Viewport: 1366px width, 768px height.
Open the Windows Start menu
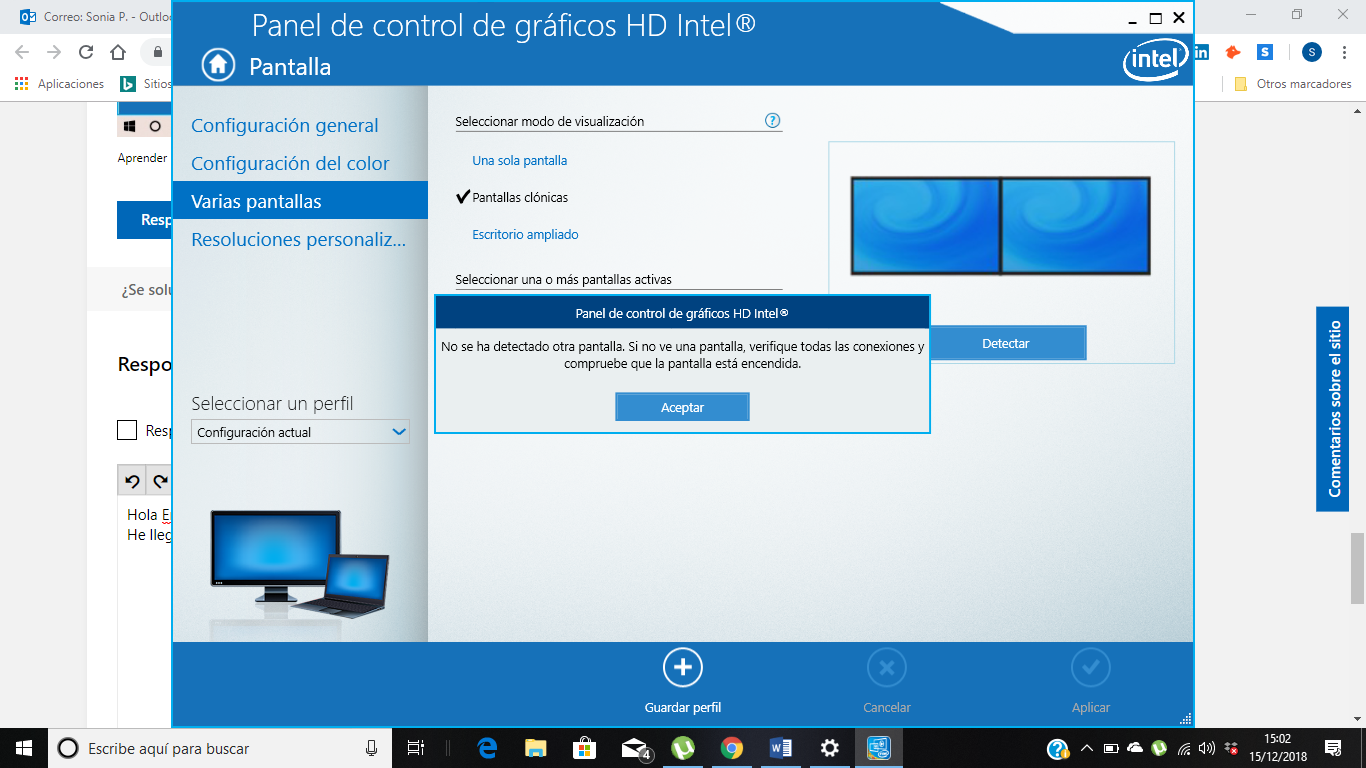24,748
